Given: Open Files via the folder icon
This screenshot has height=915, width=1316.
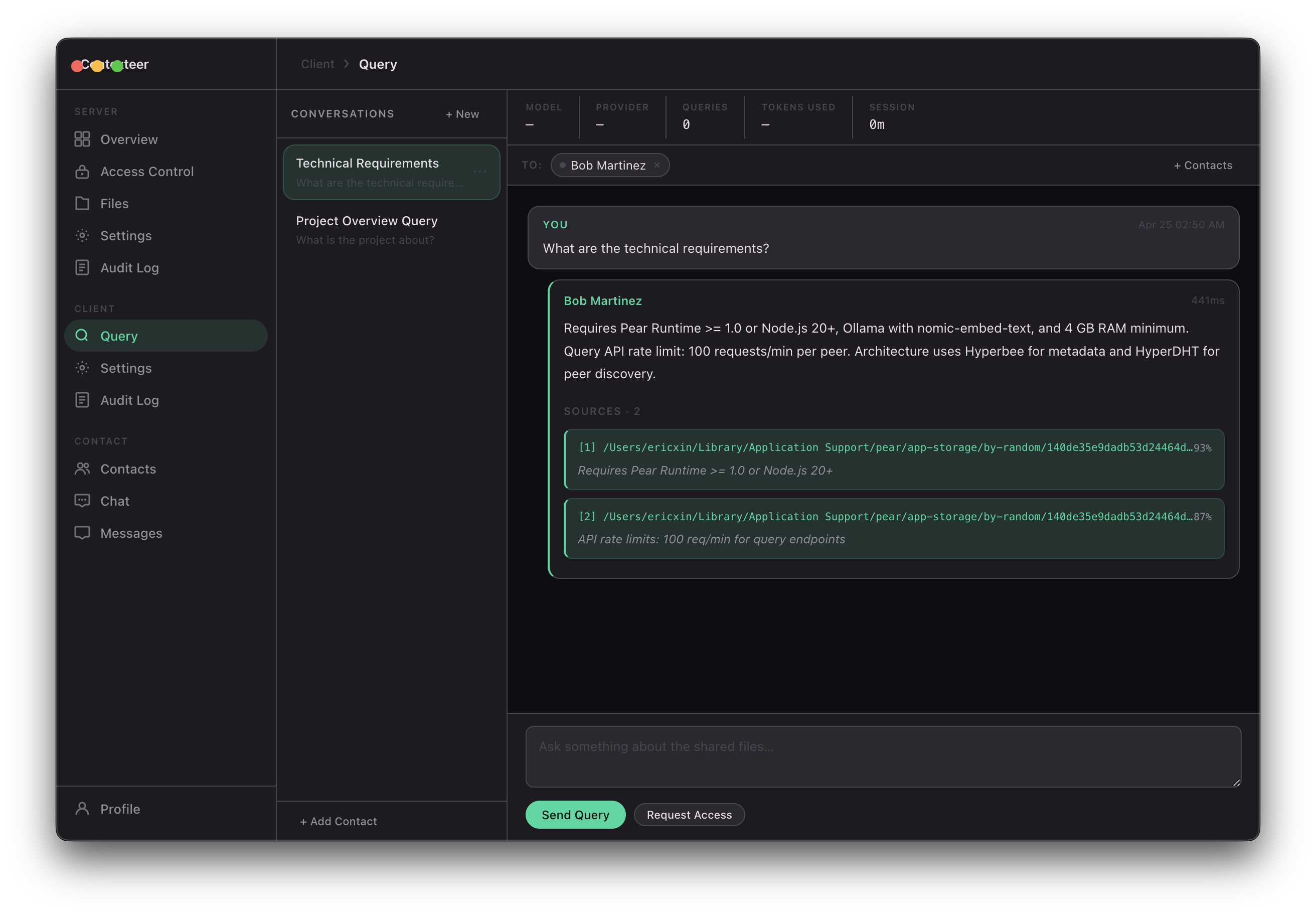Looking at the screenshot, I should [82, 204].
